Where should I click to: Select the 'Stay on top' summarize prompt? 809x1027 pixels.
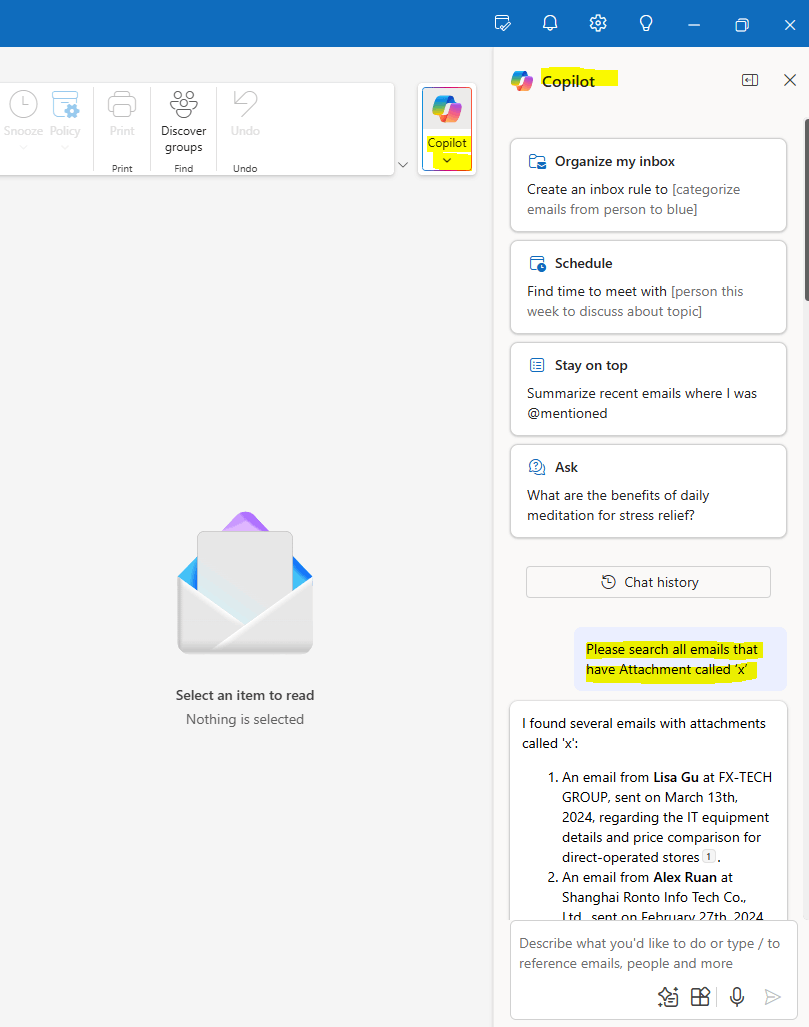648,389
